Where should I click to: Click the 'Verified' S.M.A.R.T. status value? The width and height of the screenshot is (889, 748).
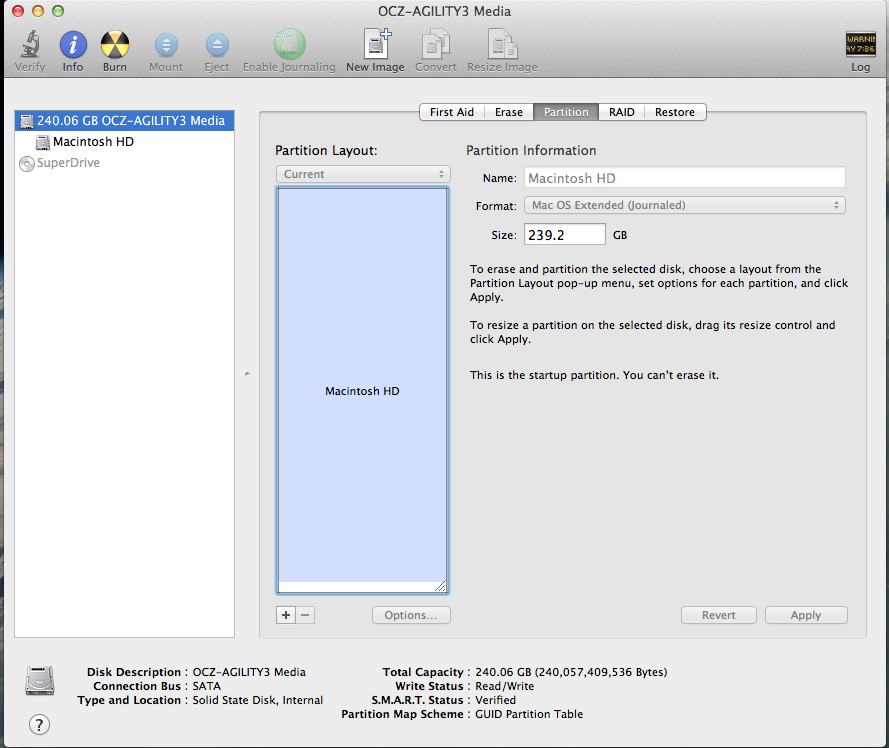click(496, 700)
